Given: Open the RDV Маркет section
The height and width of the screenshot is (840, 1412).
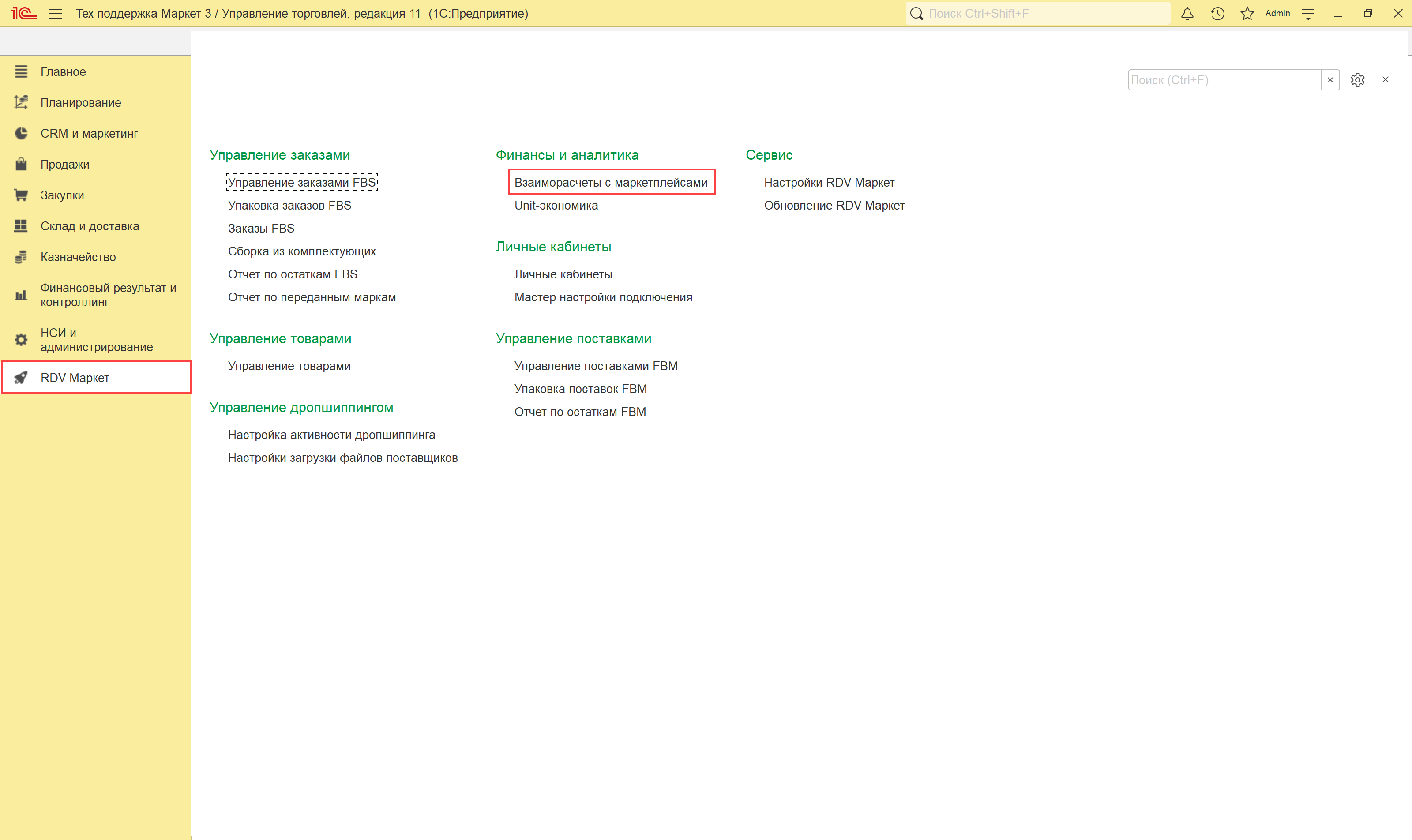Looking at the screenshot, I should pyautogui.click(x=75, y=378).
